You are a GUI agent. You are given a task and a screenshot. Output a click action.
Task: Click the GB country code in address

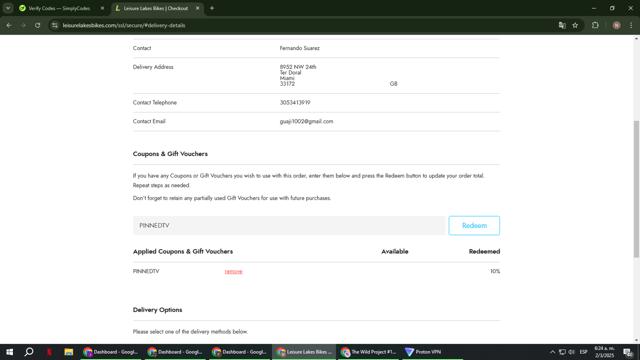pos(393,84)
